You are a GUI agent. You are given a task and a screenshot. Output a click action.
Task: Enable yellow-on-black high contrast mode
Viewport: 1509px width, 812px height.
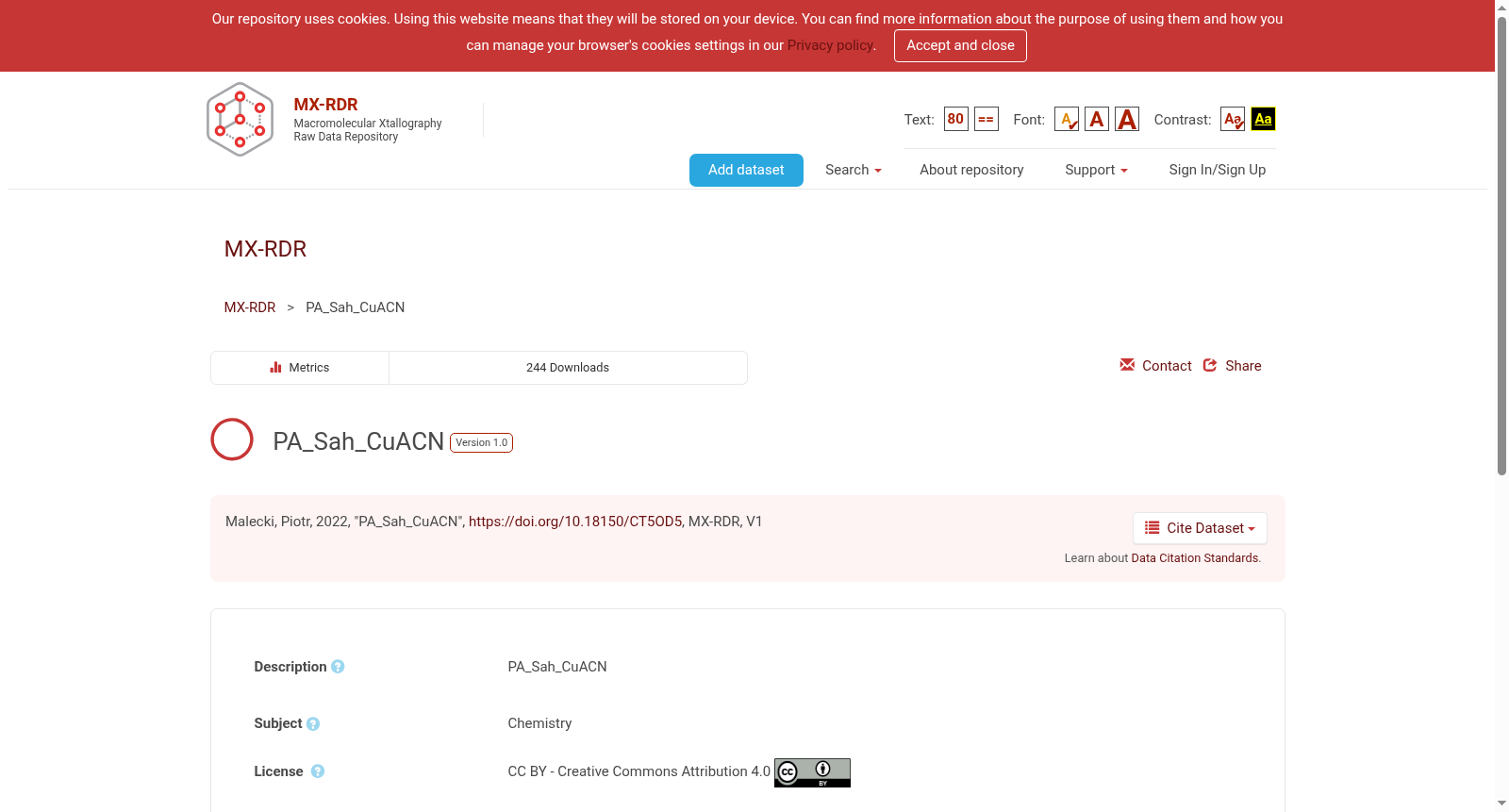point(1263,119)
